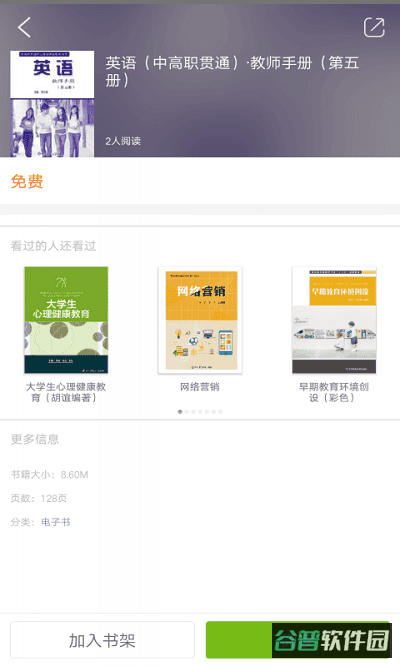The height and width of the screenshot is (666, 400).
Task: Tap the orange 免费 price label
Action: click(x=27, y=181)
